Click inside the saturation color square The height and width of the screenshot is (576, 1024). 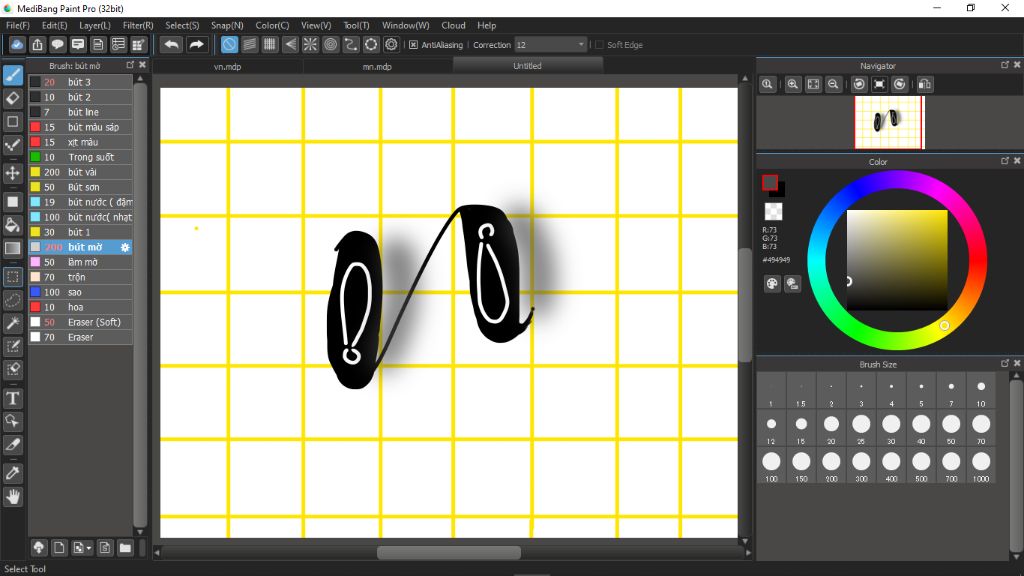pos(897,260)
